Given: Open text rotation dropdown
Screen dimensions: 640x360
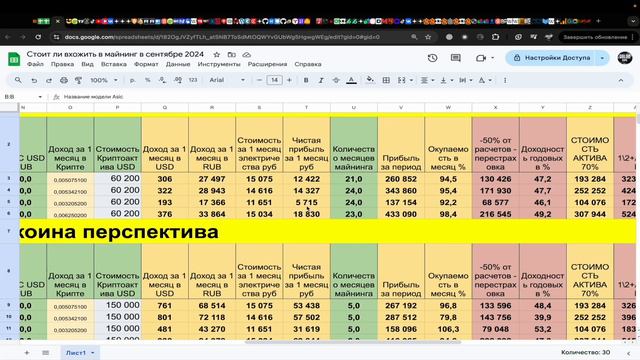Looking at the screenshot, I should (485, 80).
